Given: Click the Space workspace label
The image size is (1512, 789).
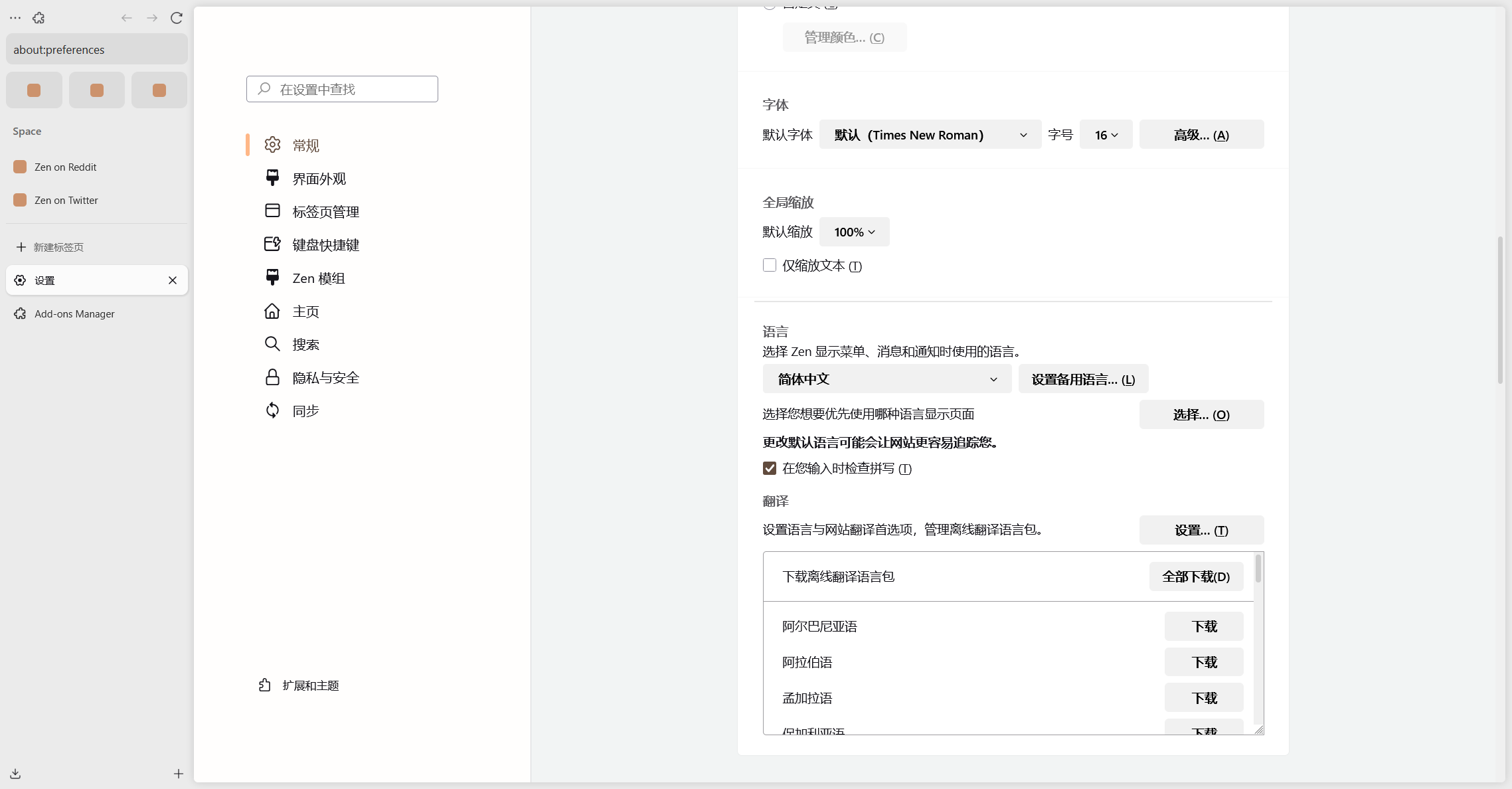Looking at the screenshot, I should pyautogui.click(x=27, y=131).
